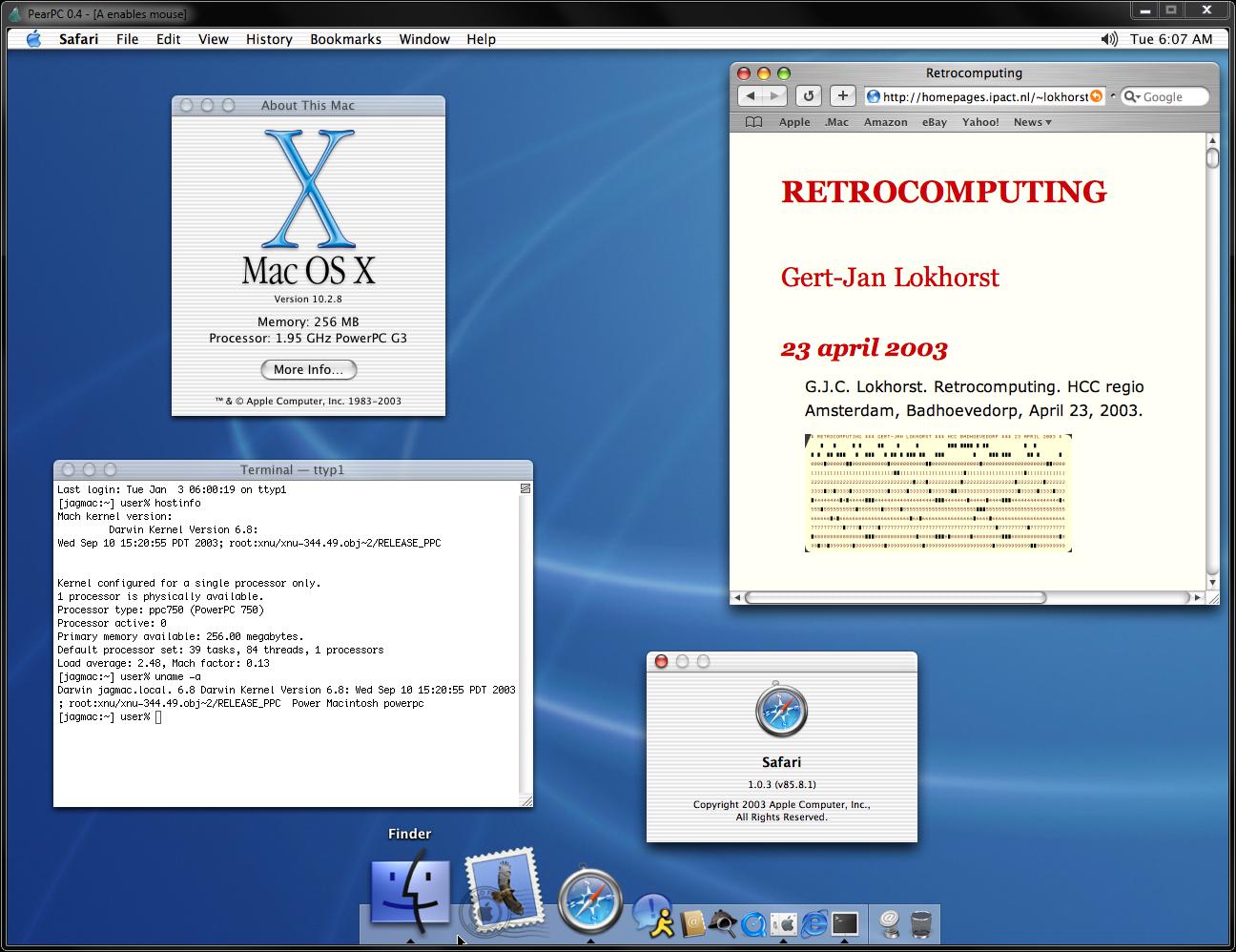Open Terminal from the Dock

(x=845, y=922)
